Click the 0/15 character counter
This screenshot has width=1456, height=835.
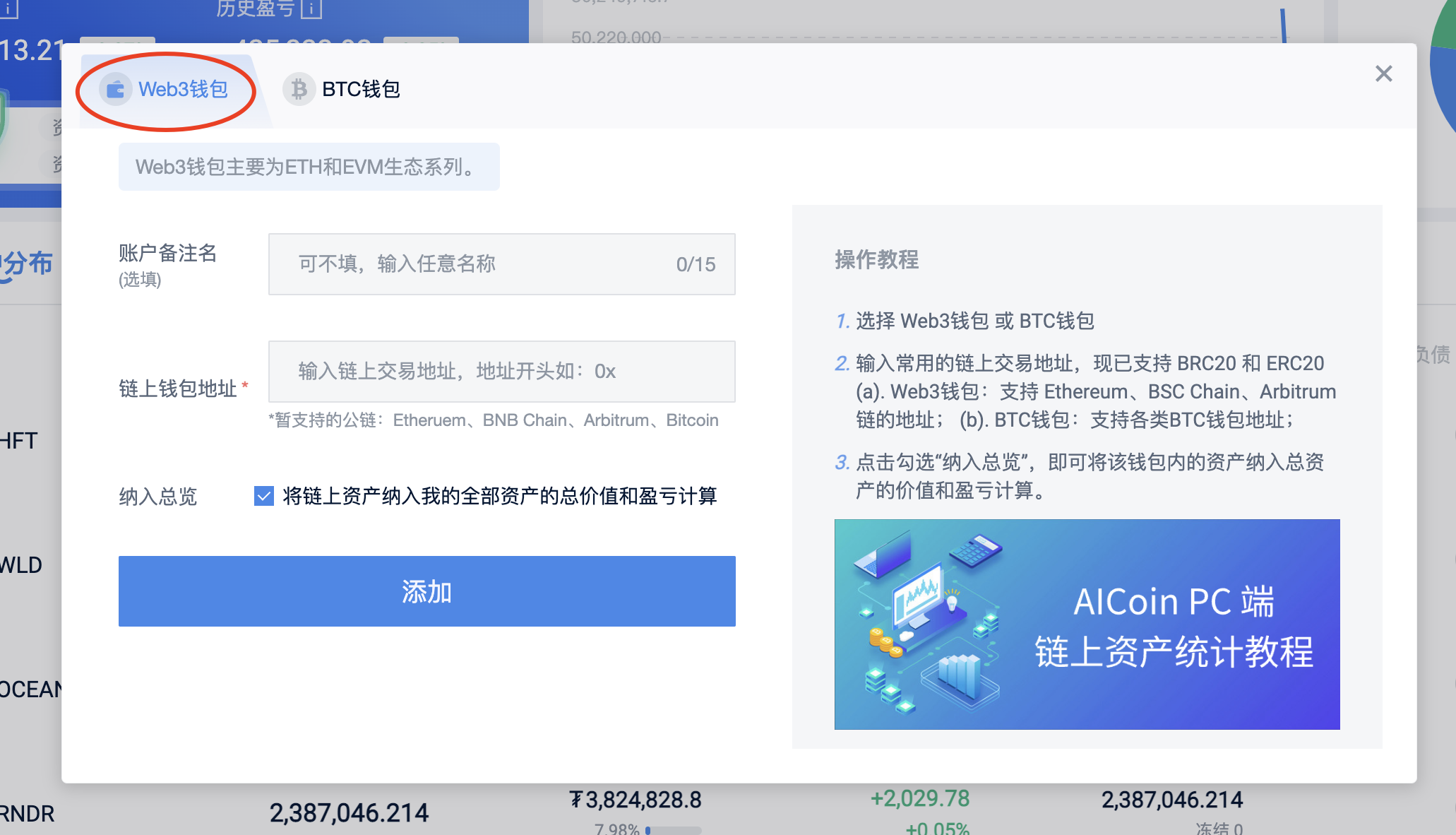[696, 264]
